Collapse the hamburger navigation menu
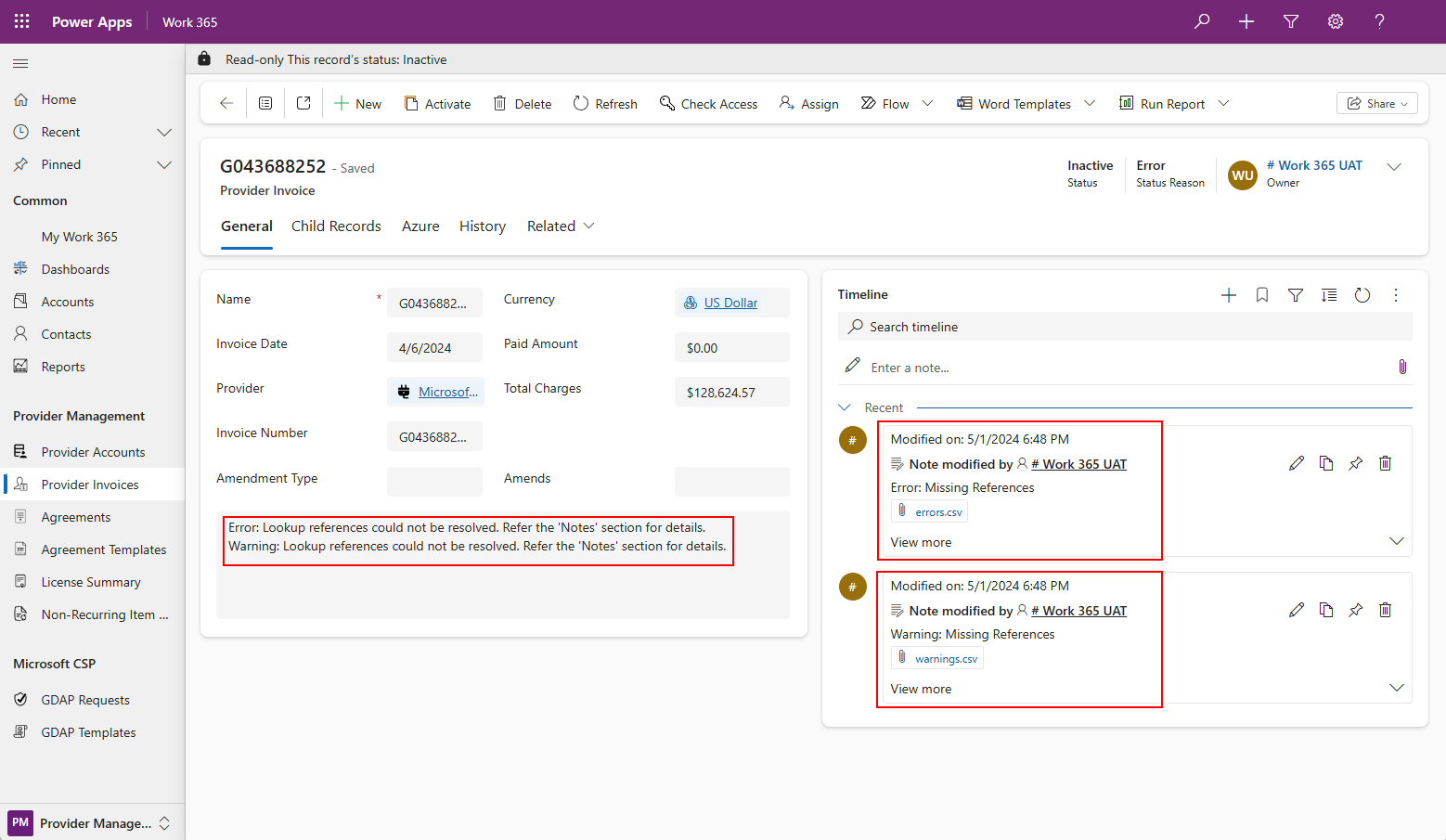The width and height of the screenshot is (1446, 840). 20,63
